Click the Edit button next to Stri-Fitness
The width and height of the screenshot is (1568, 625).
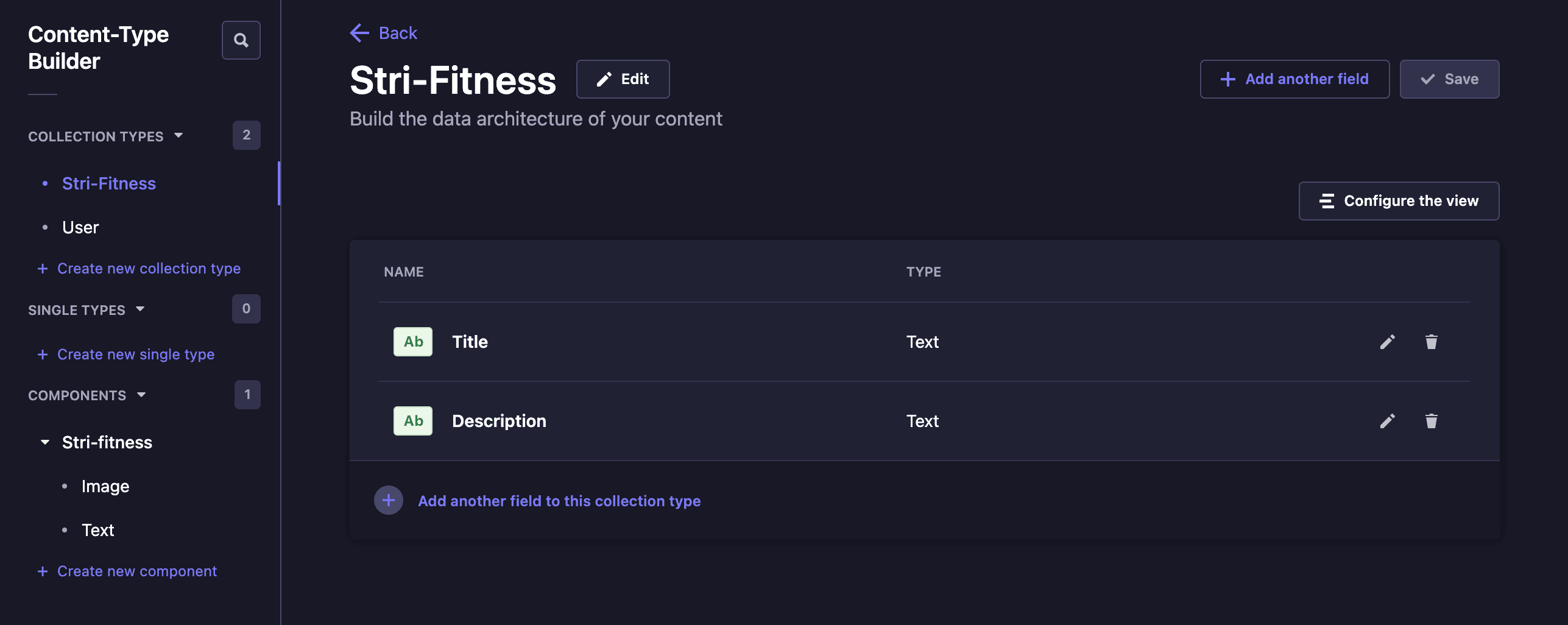pos(623,79)
